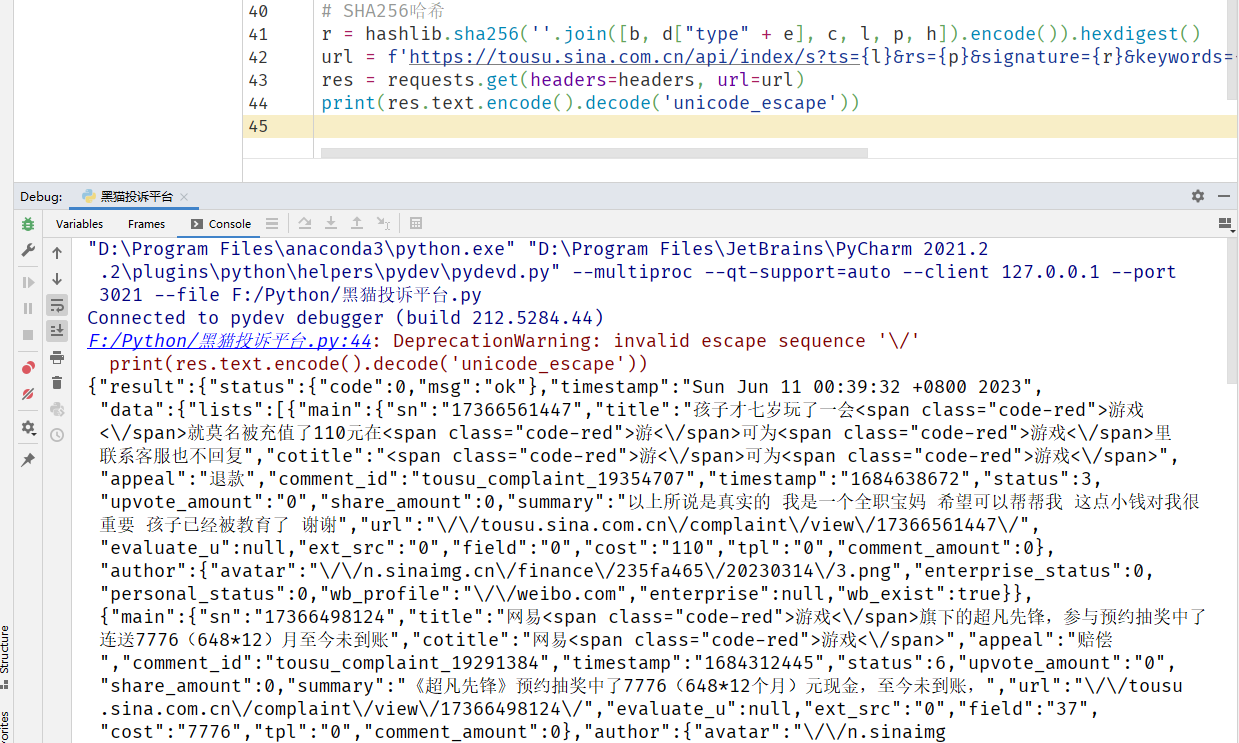Open the F:/Python/黑猫投诉平台.py:44 link
The width and height of the screenshot is (1239, 743).
coord(230,341)
